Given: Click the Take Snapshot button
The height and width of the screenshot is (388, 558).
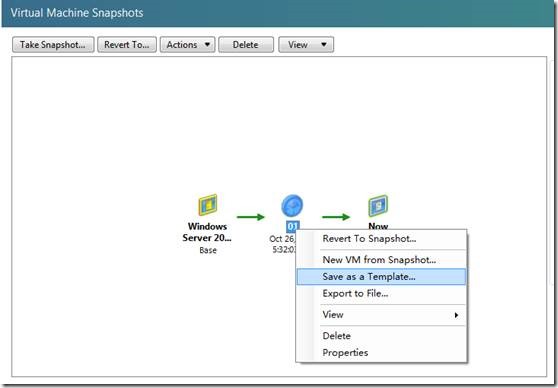Looking at the screenshot, I should (x=53, y=44).
